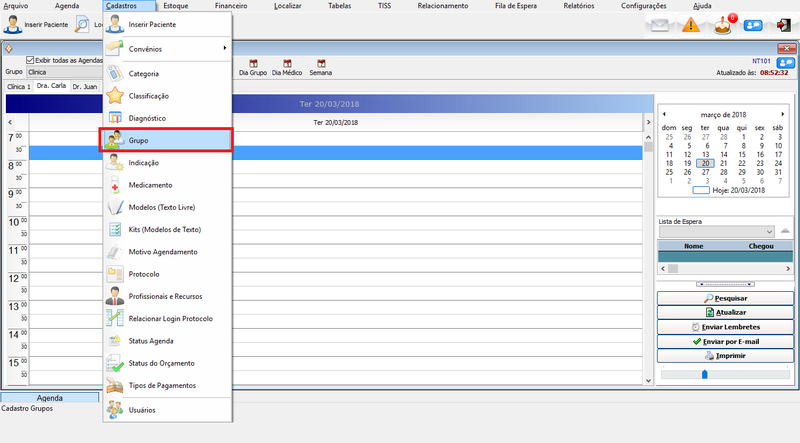Open the chat icon beside NT101
Image resolution: width=800 pixels, height=443 pixels.
pyautogui.click(x=785, y=61)
